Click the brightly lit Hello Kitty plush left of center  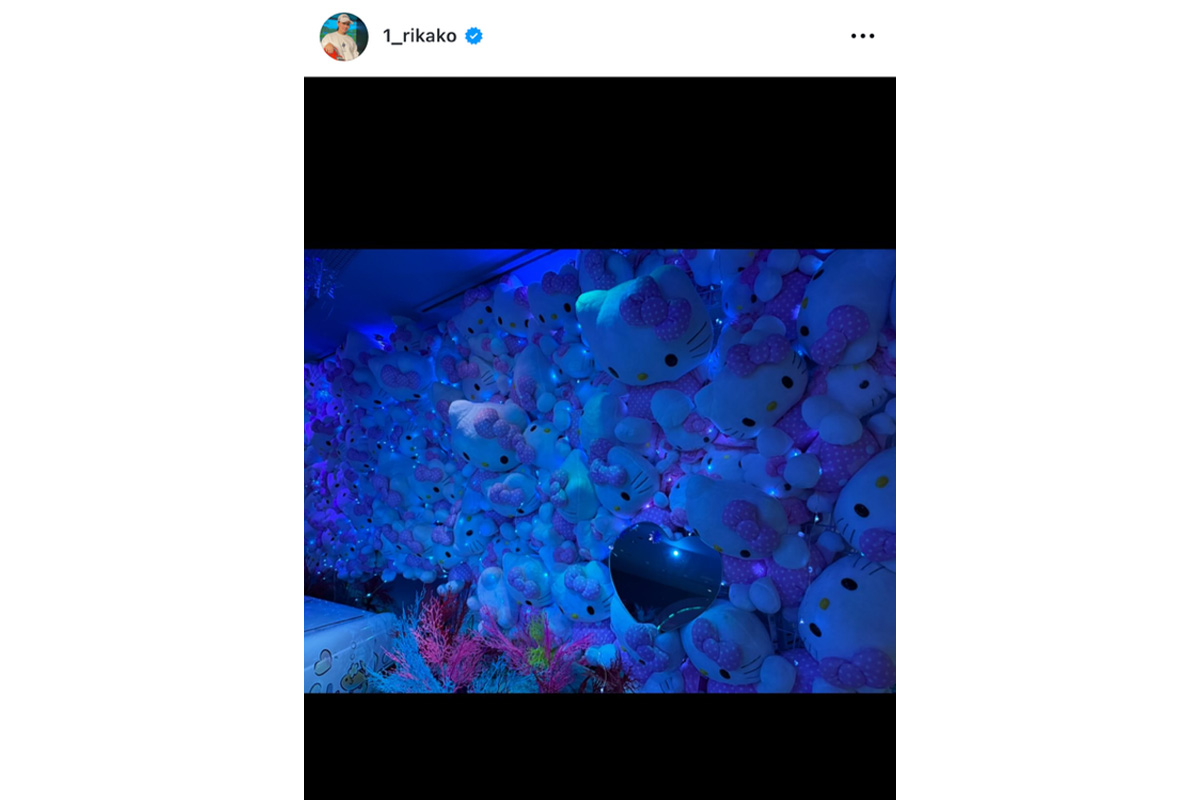485,432
